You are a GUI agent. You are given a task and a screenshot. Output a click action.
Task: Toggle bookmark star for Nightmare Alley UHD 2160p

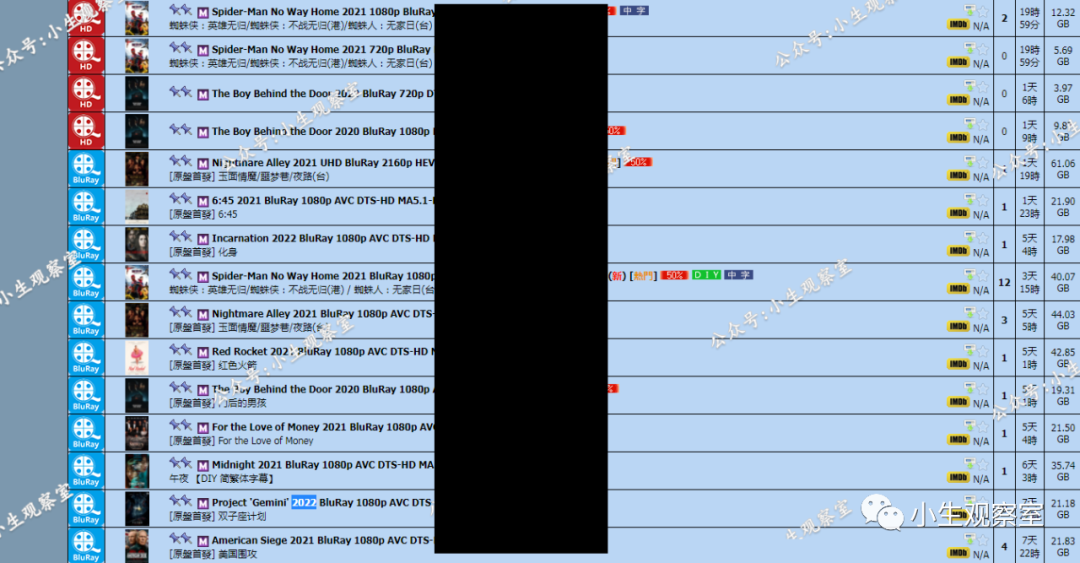point(983,162)
